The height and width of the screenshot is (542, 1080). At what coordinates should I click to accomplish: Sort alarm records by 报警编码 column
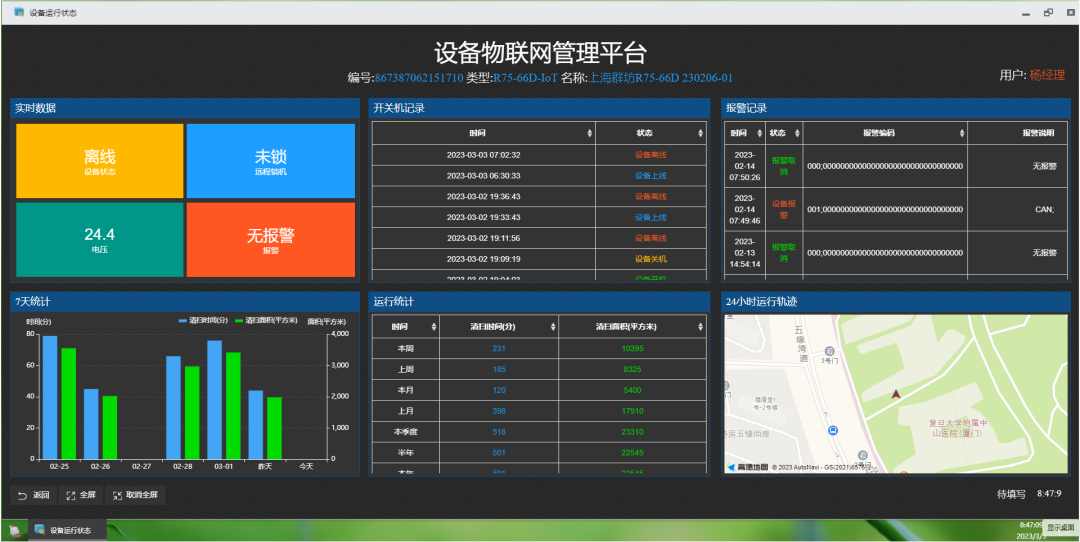coord(884,133)
